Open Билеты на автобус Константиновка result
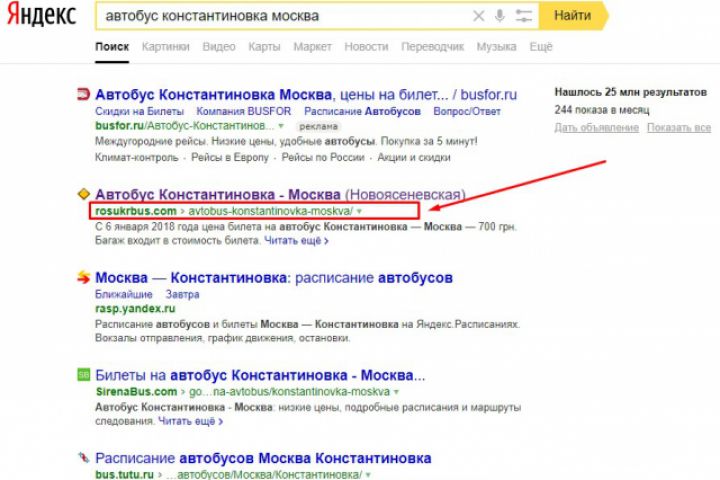 [260, 375]
